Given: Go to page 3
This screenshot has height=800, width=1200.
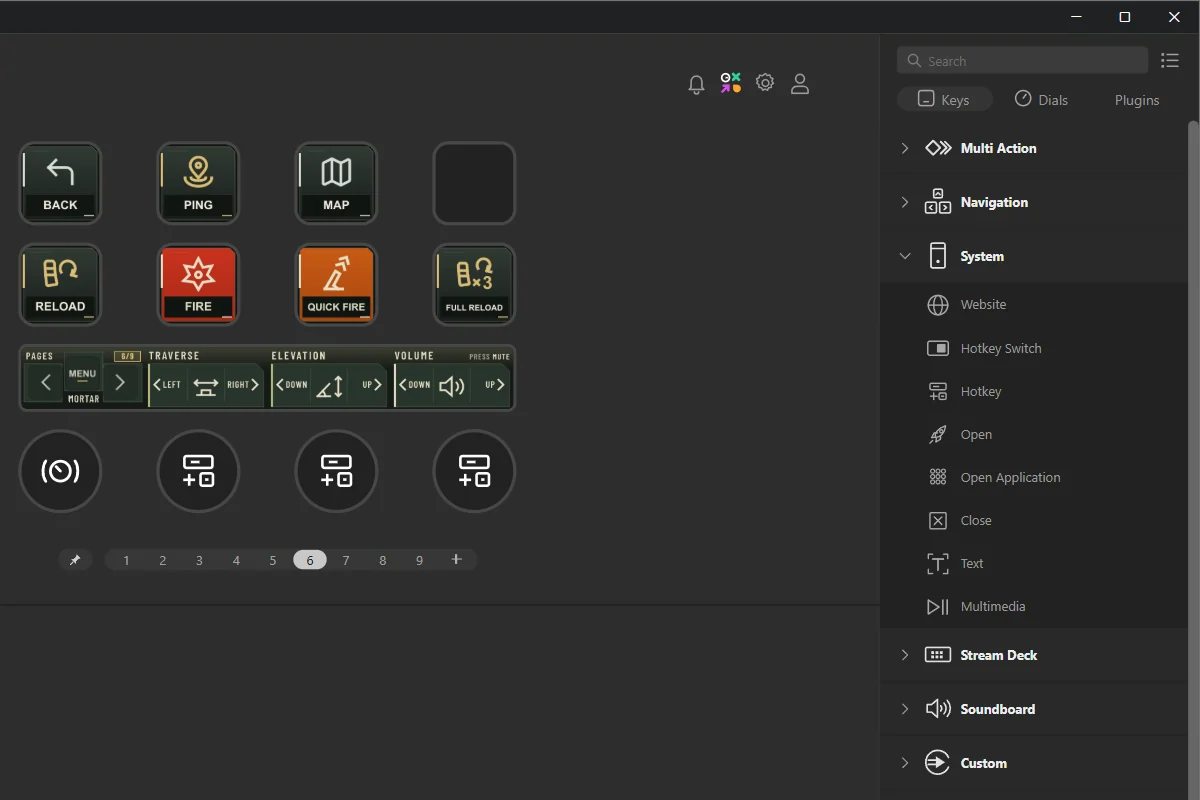Looking at the screenshot, I should tap(199, 561).
